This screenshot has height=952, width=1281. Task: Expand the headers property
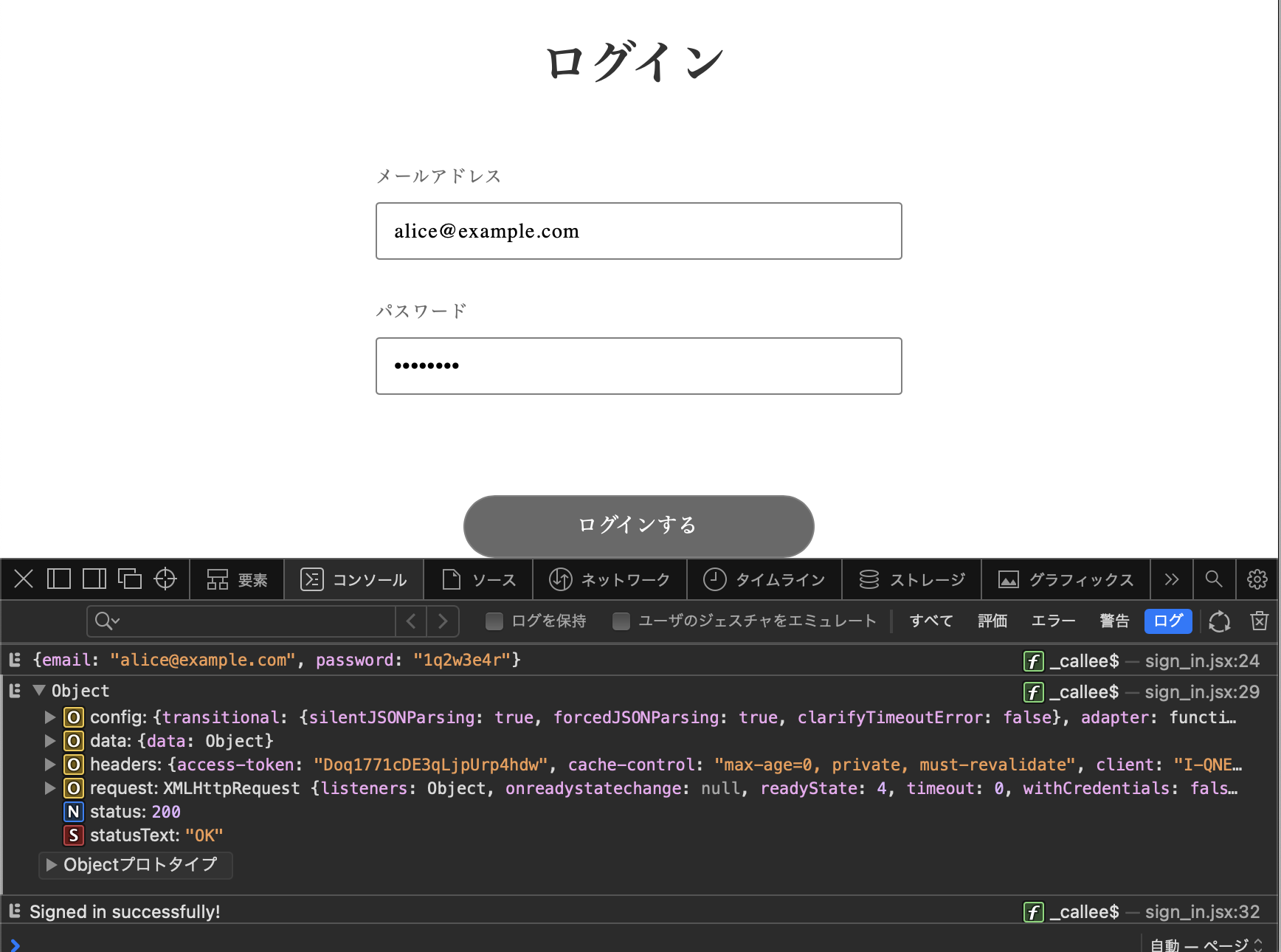click(50, 765)
